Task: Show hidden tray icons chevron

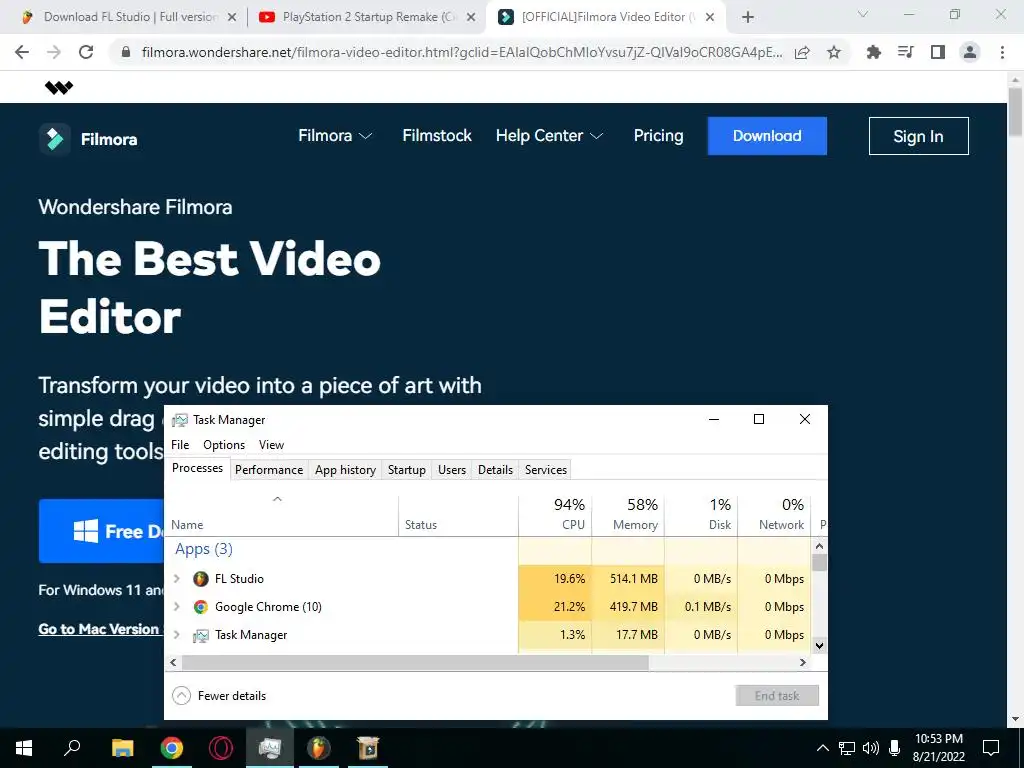Action: pos(823,748)
